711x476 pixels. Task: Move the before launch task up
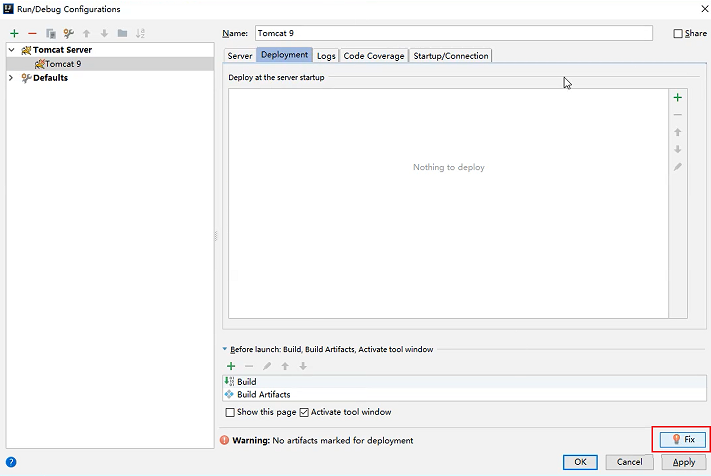tap(285, 366)
